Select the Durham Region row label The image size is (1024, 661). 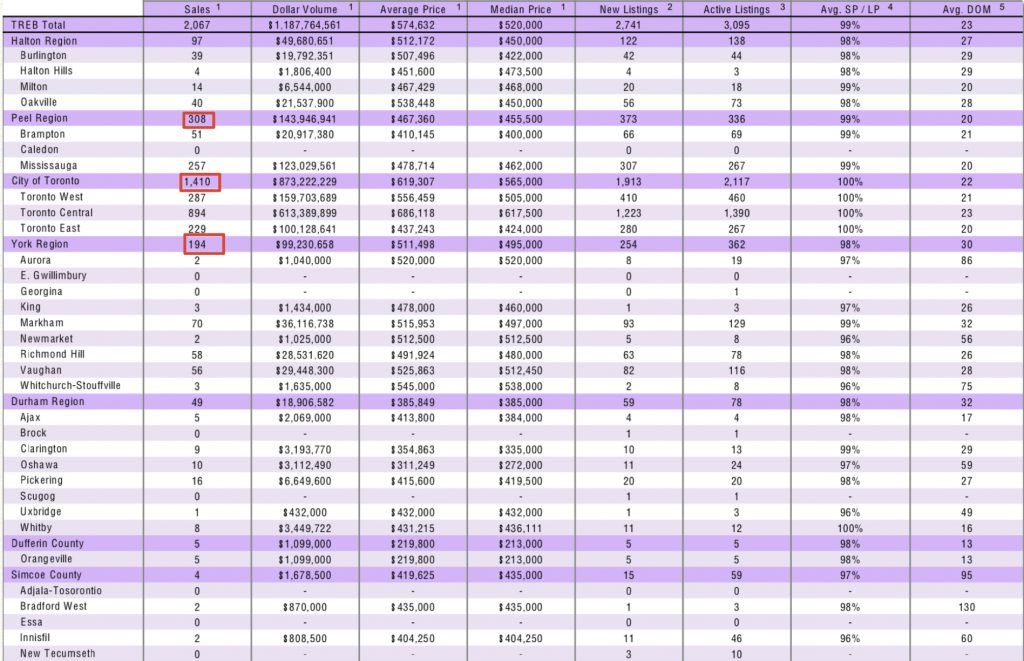tap(47, 402)
